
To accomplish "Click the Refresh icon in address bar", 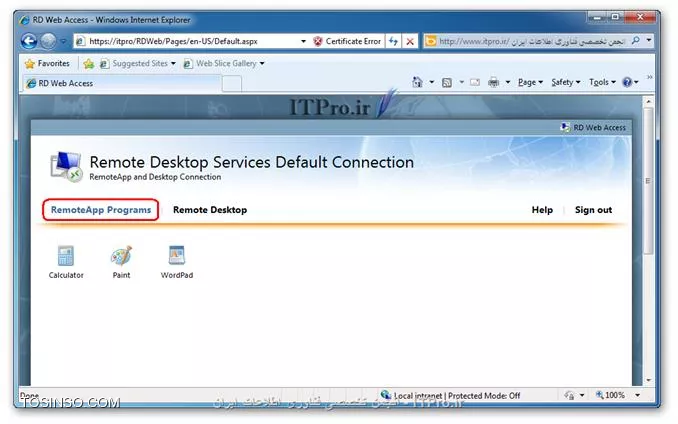I will point(393,41).
